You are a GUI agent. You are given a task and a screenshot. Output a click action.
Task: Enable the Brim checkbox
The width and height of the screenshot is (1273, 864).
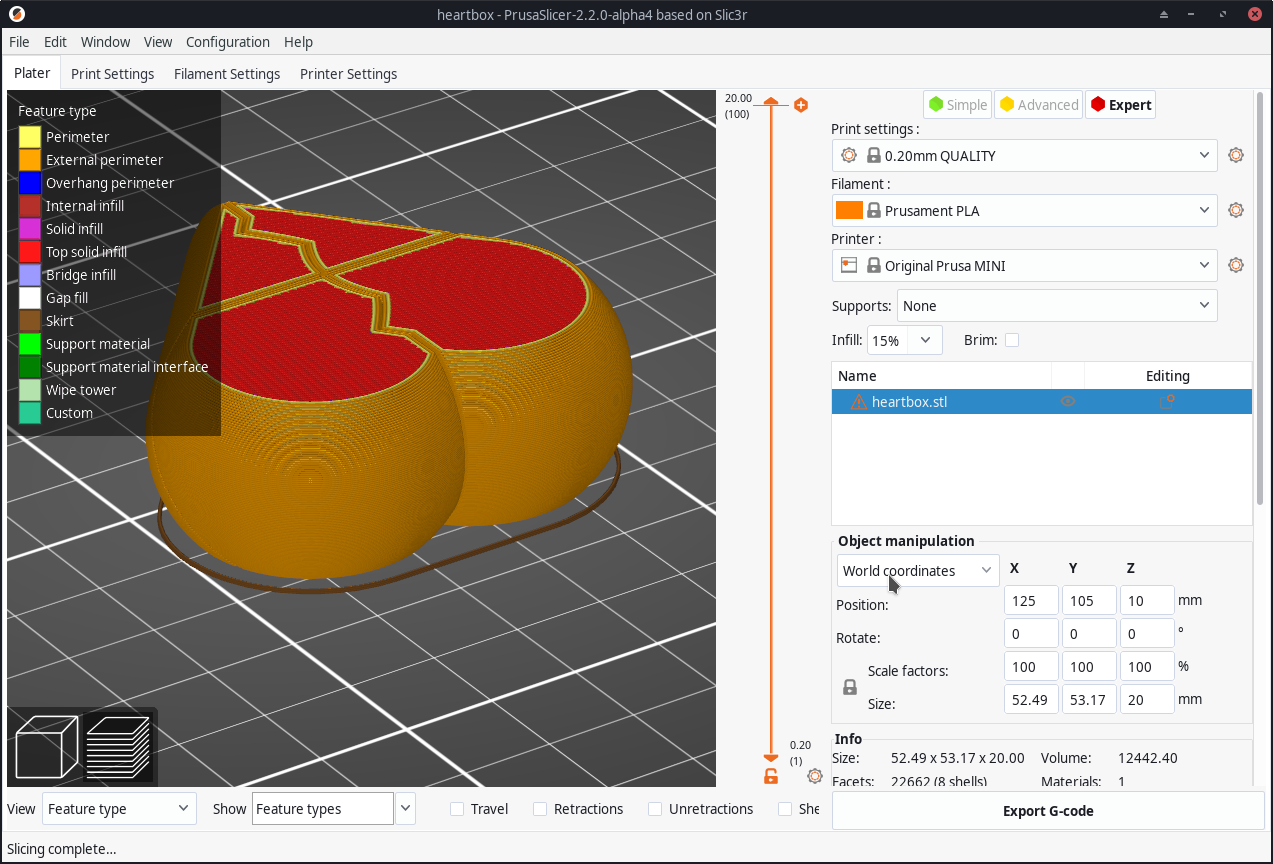[1012, 340]
